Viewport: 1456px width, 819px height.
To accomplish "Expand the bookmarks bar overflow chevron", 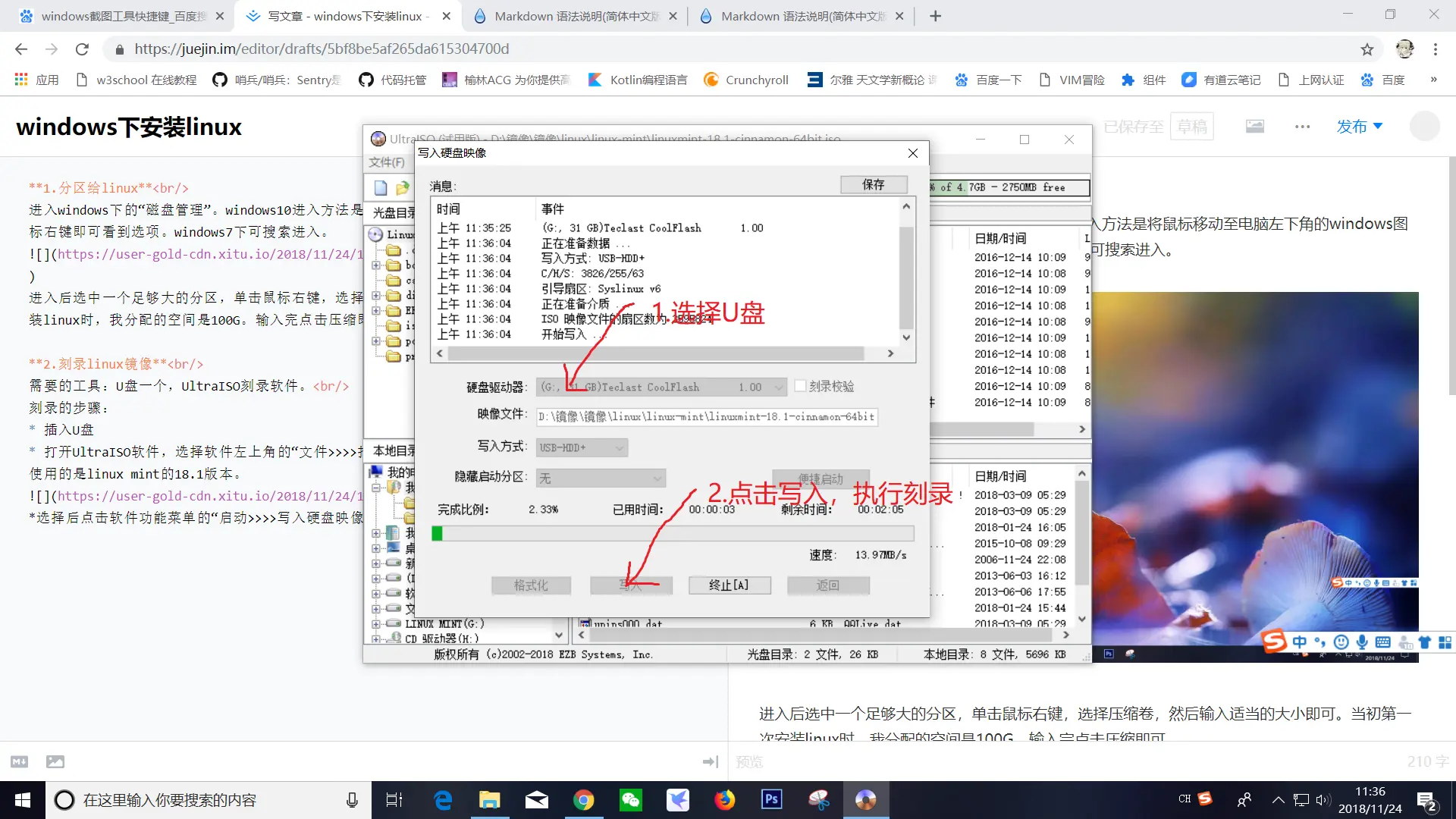I will pyautogui.click(x=1433, y=80).
